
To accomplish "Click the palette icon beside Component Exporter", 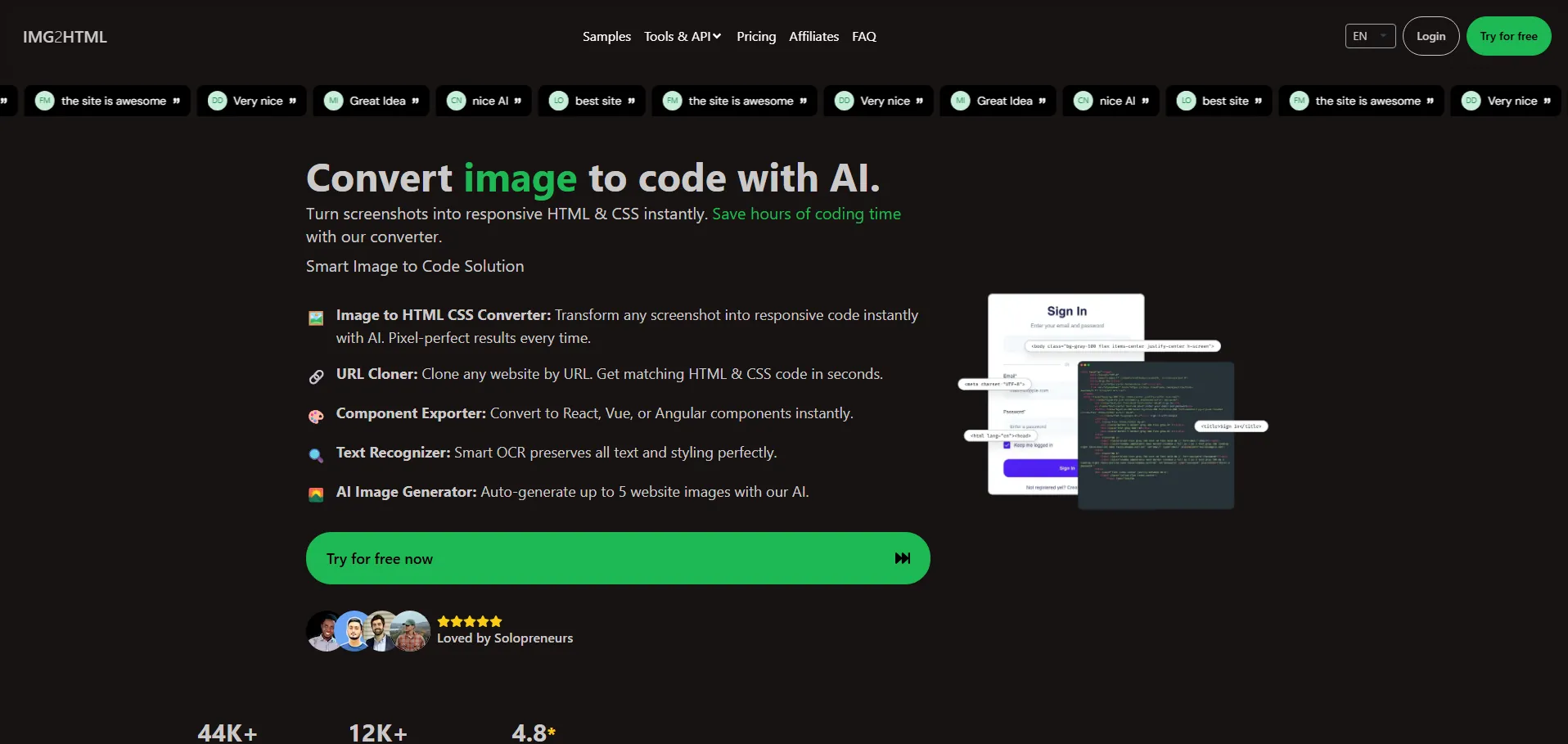I will 316,416.
